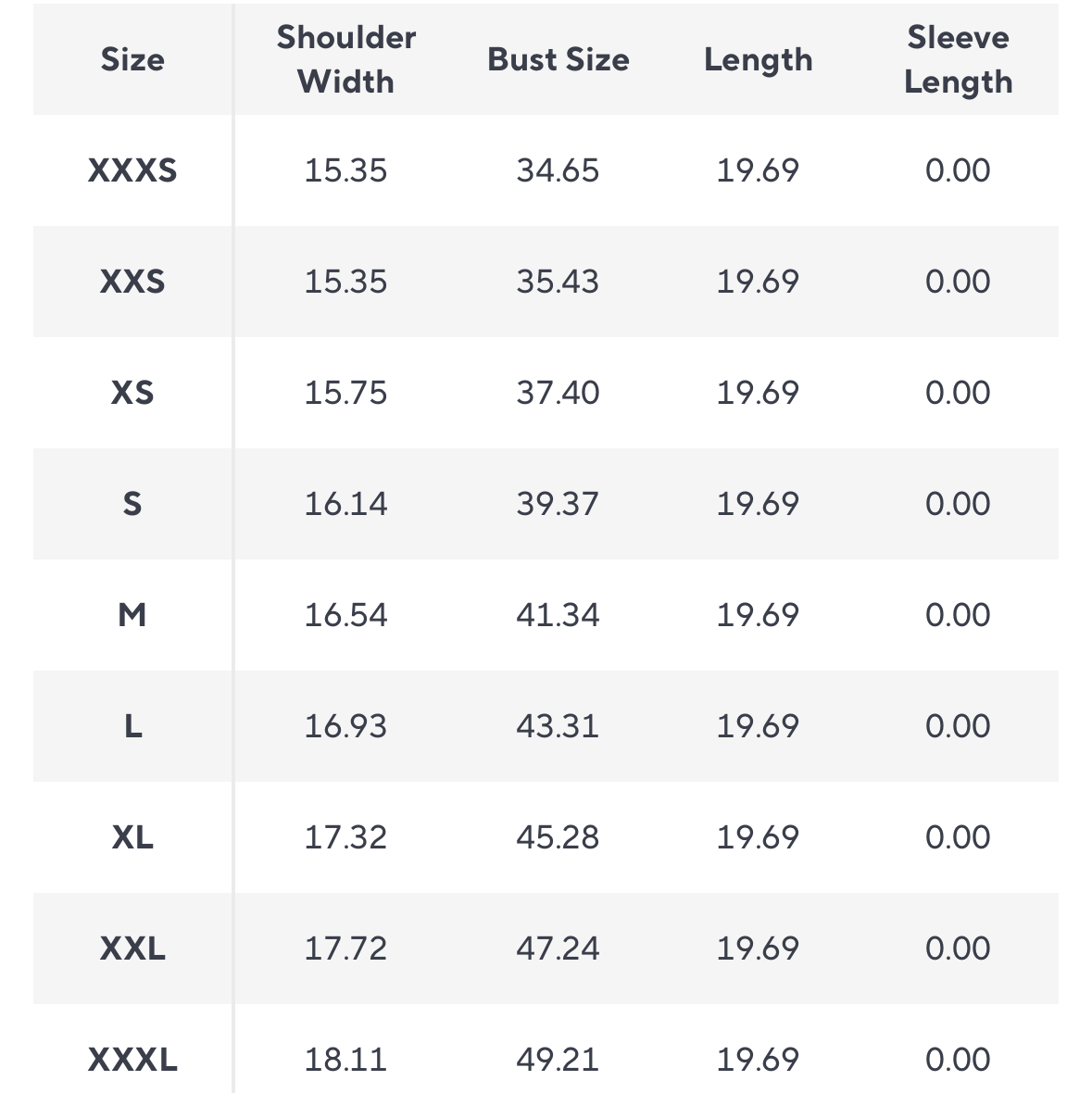Image resolution: width=1092 pixels, height=1093 pixels.
Task: Click the 34.65 bust size value
Action: coord(559,170)
